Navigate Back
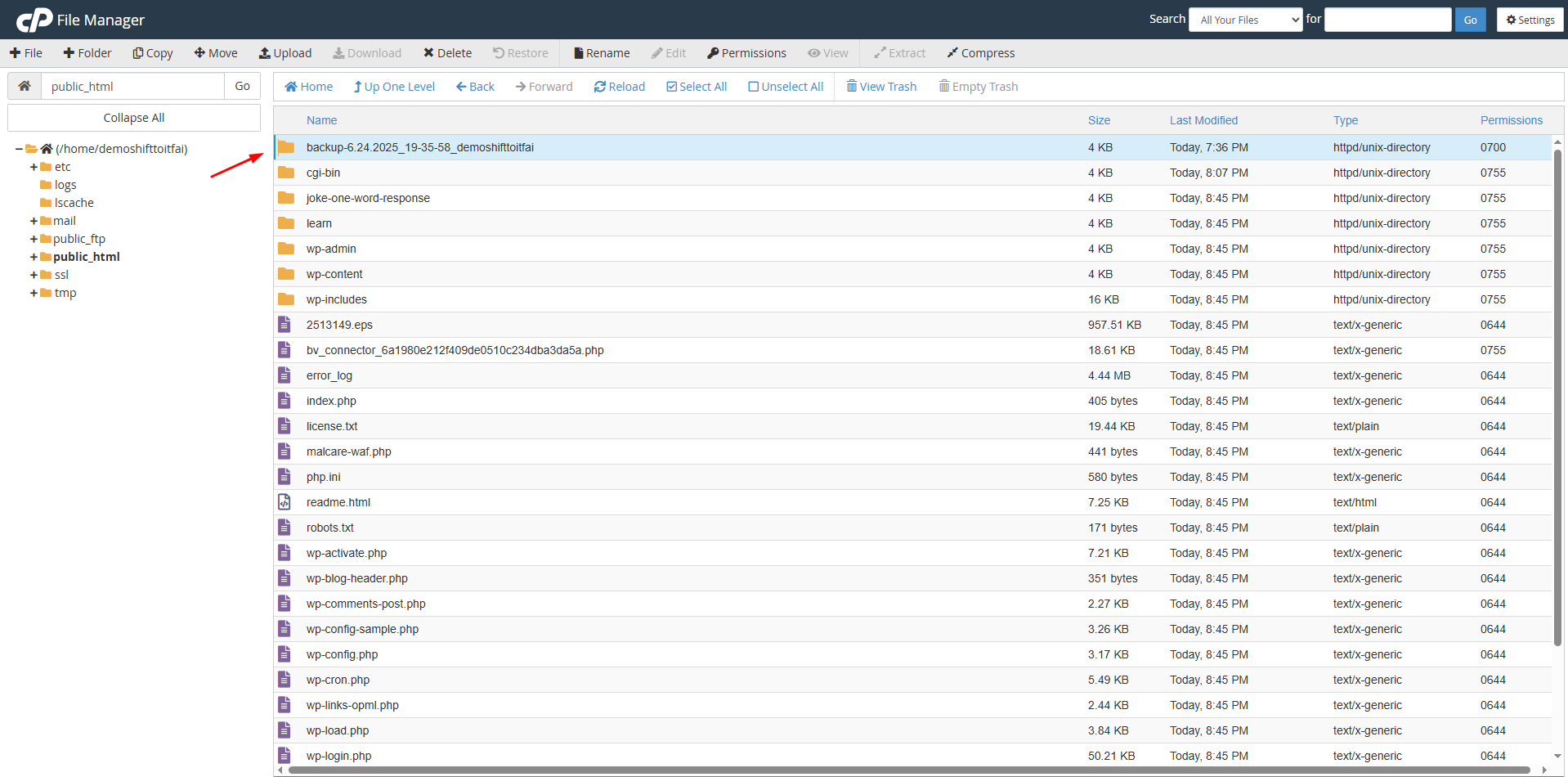Image resolution: width=1568 pixels, height=777 pixels. point(475,87)
